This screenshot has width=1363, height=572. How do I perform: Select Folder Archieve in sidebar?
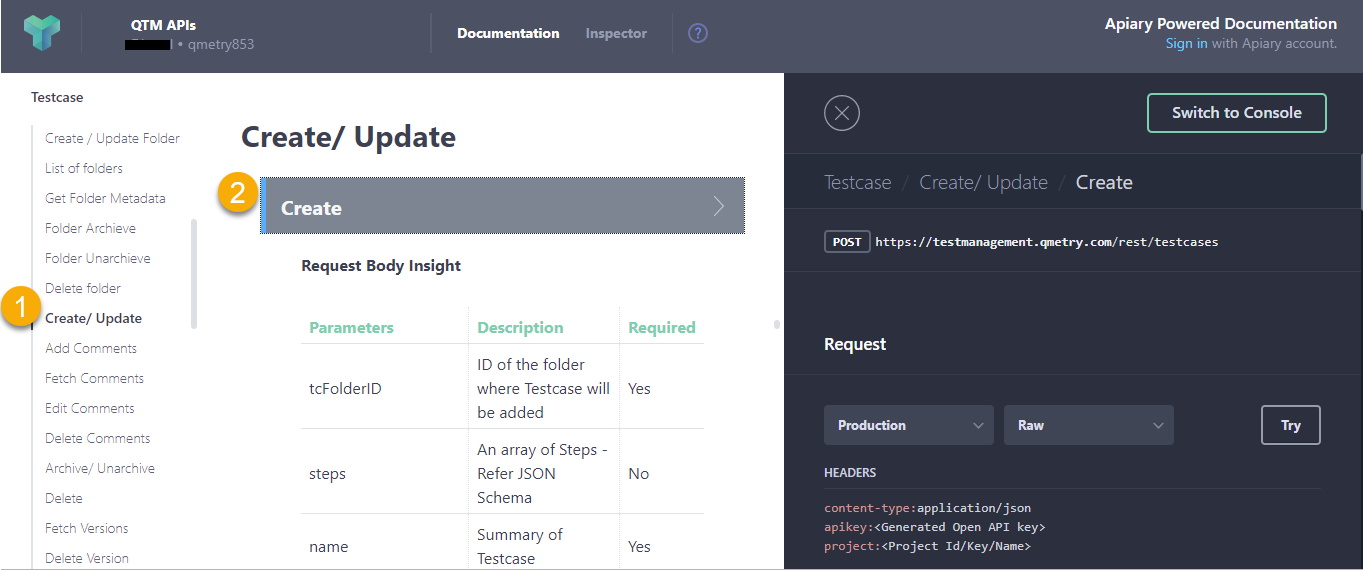[90, 228]
